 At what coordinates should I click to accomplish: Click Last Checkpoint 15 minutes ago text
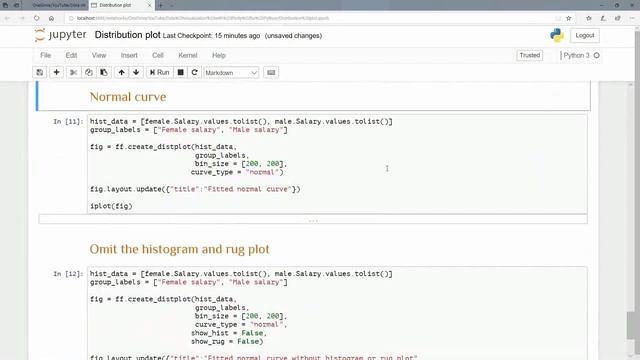pyautogui.click(x=211, y=36)
